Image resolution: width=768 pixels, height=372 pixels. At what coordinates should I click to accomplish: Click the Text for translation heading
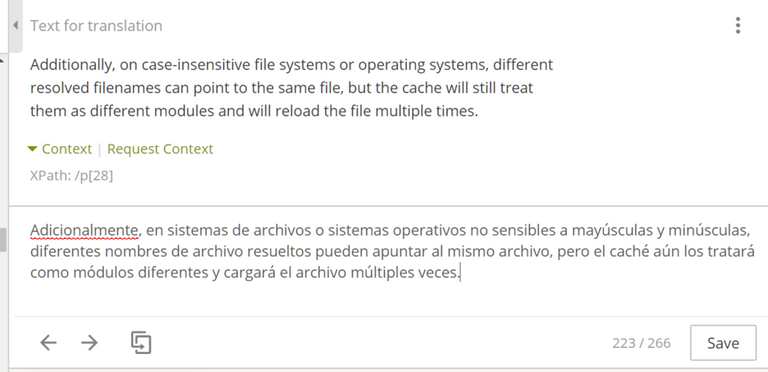[96, 25]
